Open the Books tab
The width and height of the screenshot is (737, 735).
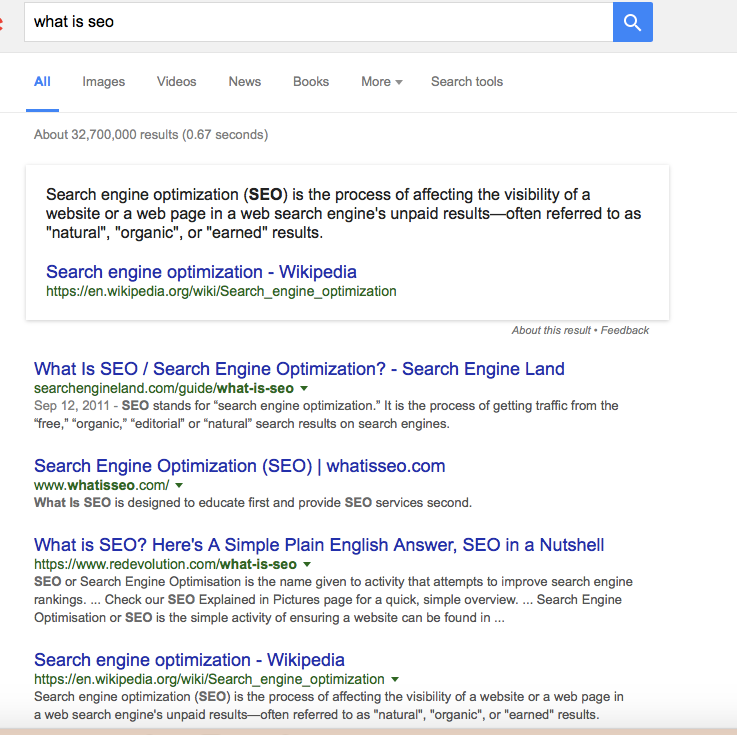(311, 82)
